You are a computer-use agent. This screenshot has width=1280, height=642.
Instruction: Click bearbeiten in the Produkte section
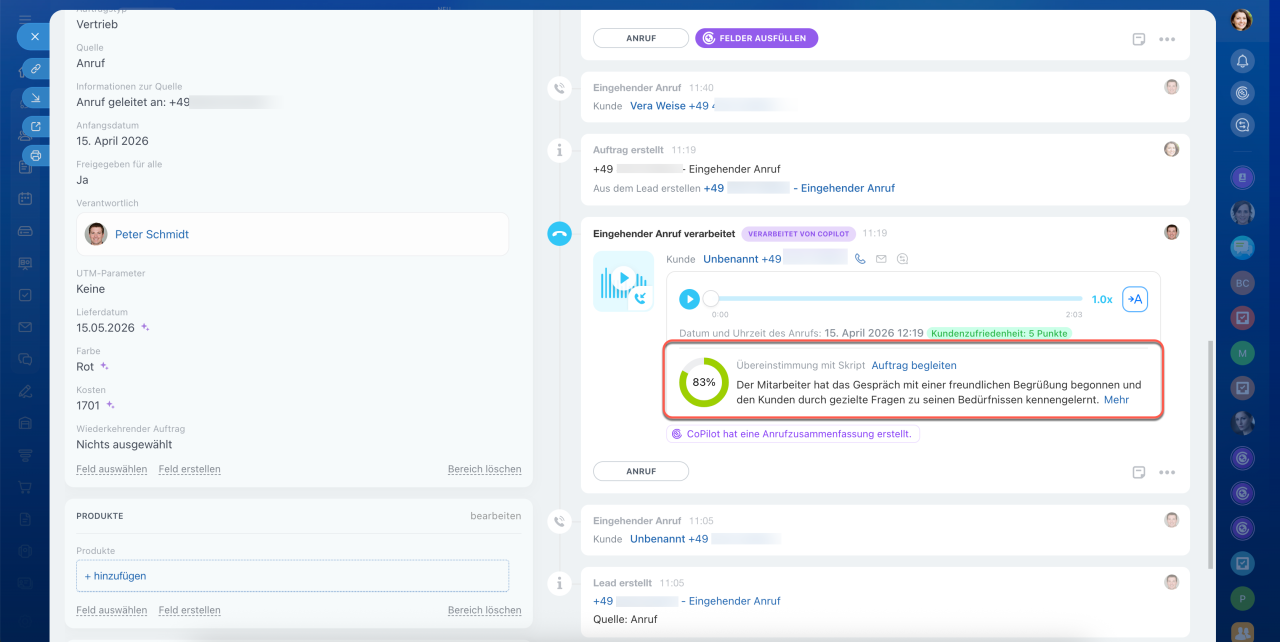point(495,516)
